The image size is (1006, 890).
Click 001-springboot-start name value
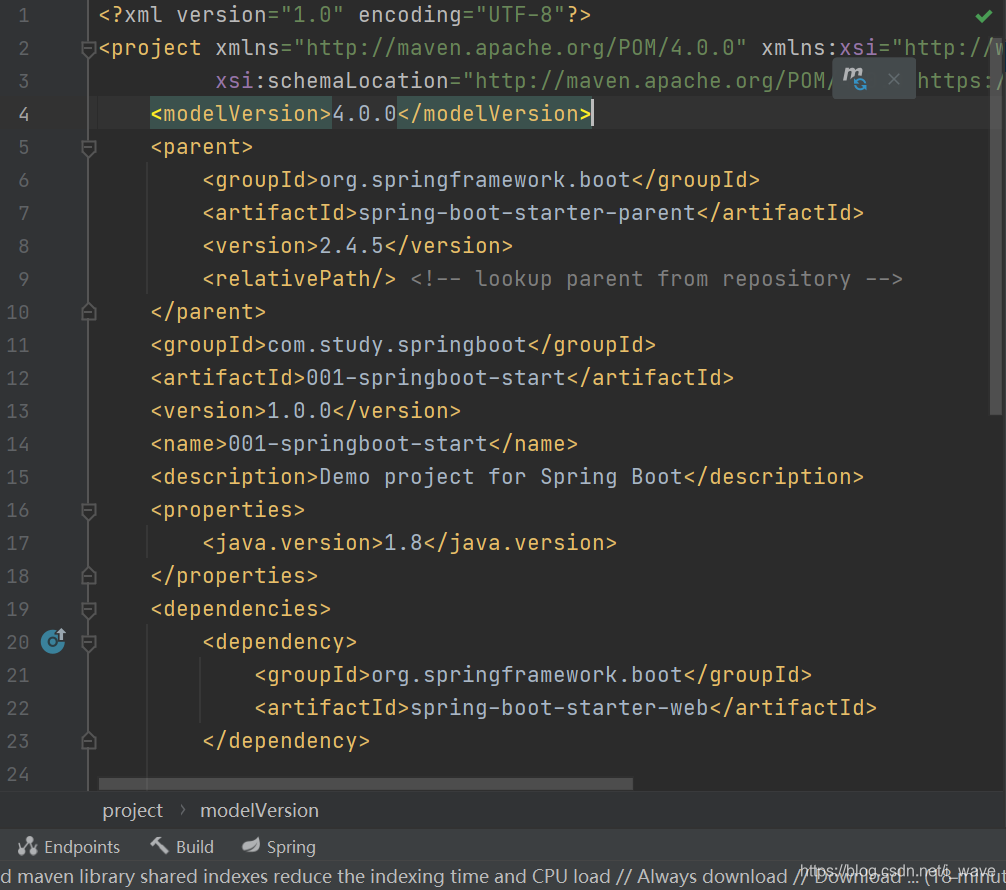click(x=357, y=444)
